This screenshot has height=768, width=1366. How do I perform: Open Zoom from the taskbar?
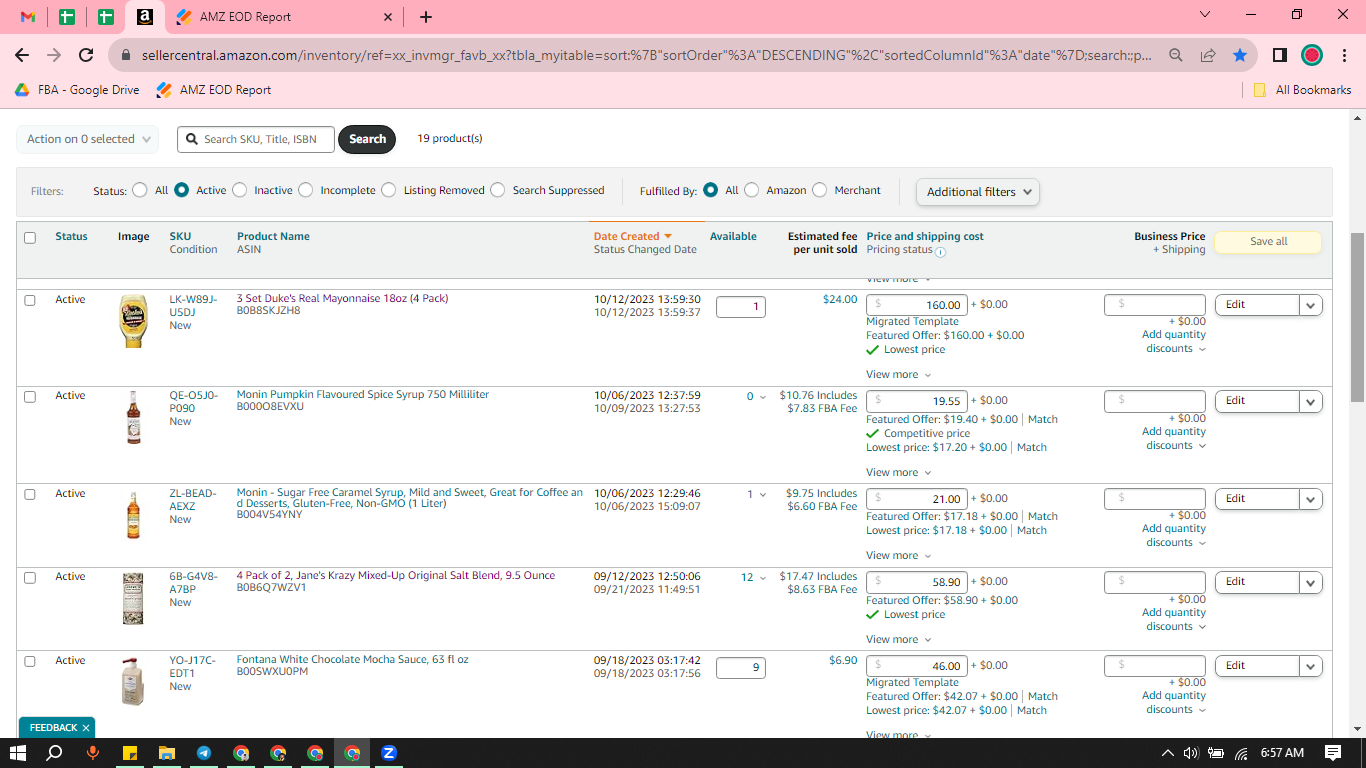tap(389, 753)
